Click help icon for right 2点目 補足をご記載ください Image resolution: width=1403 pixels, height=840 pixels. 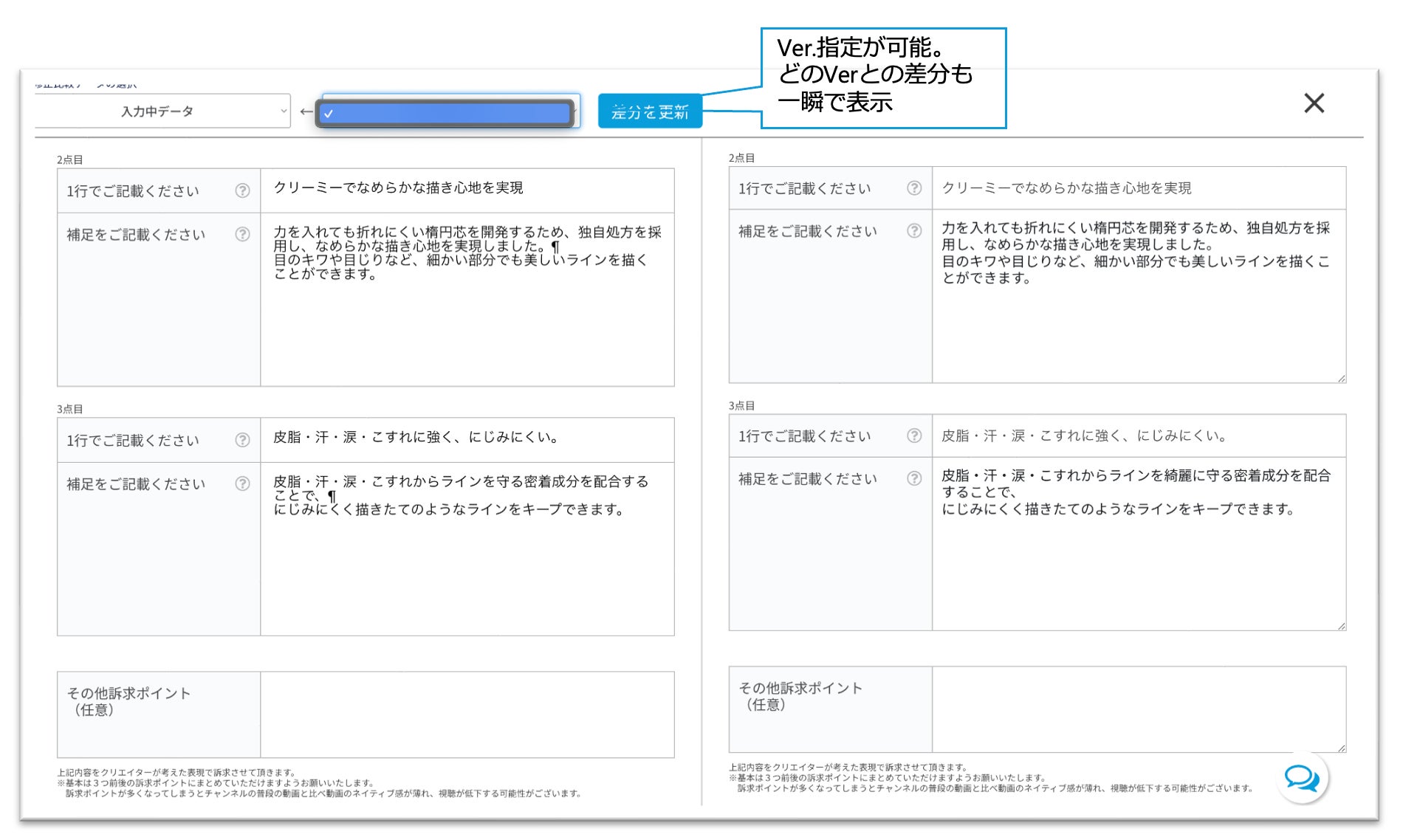pyautogui.click(x=914, y=231)
